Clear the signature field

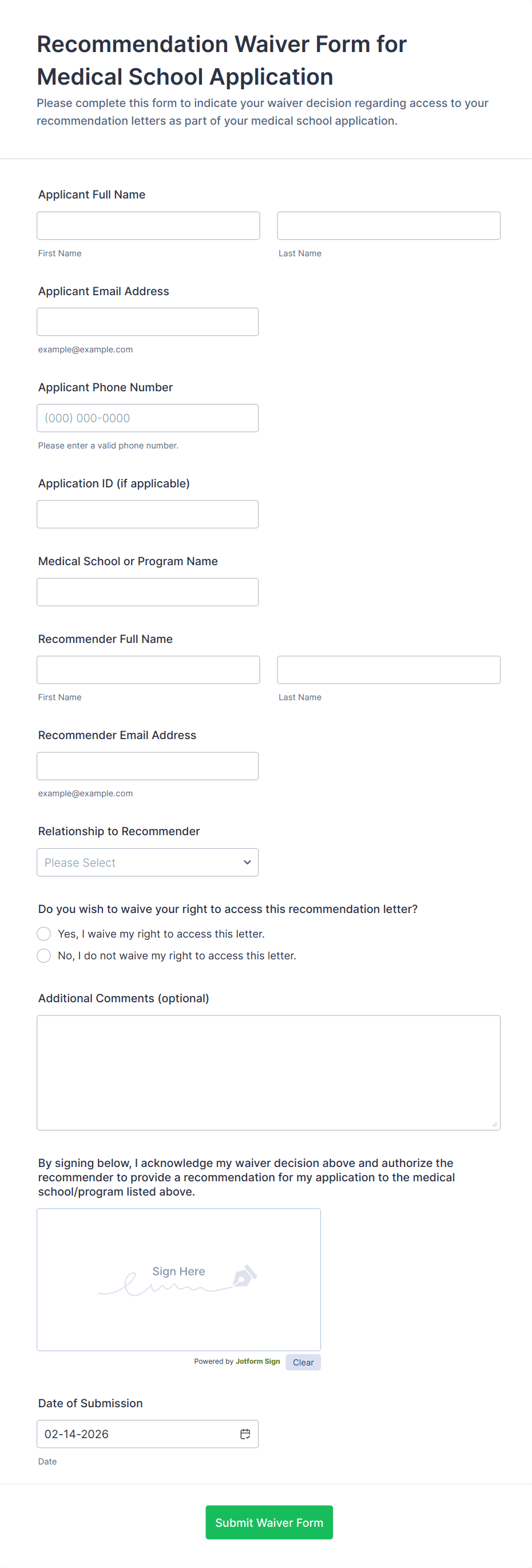(x=303, y=1362)
